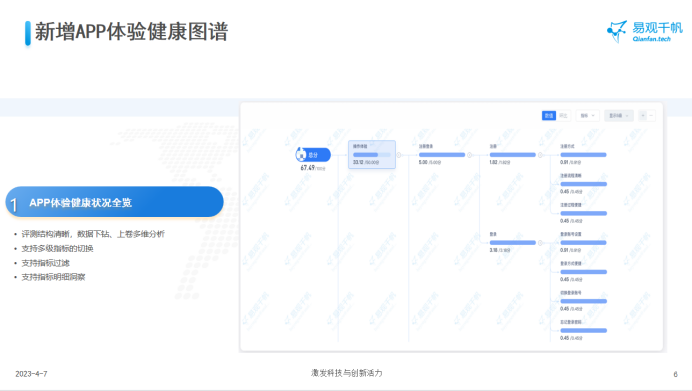Screen dimensions: 692x391
Task: Collapse the circle toggle after the 5.00 bar
Action: [x=470, y=155]
